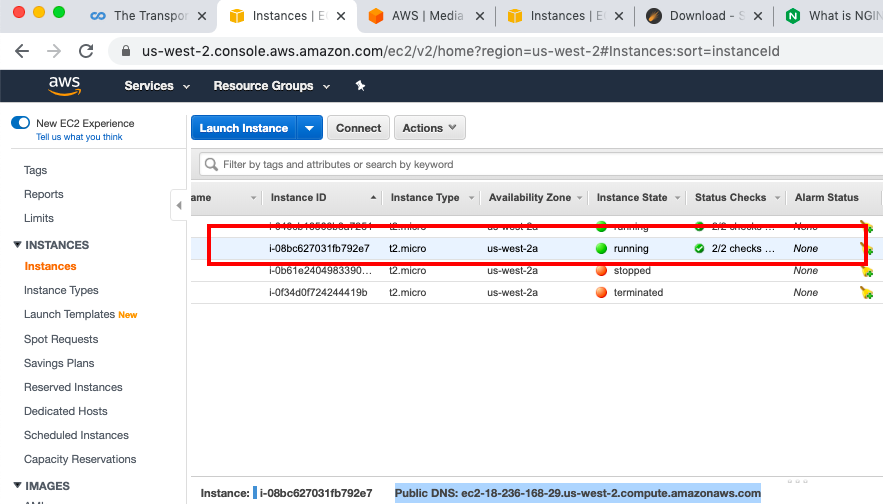Close the active Instances tab
883x504 pixels.
[x=341, y=16]
